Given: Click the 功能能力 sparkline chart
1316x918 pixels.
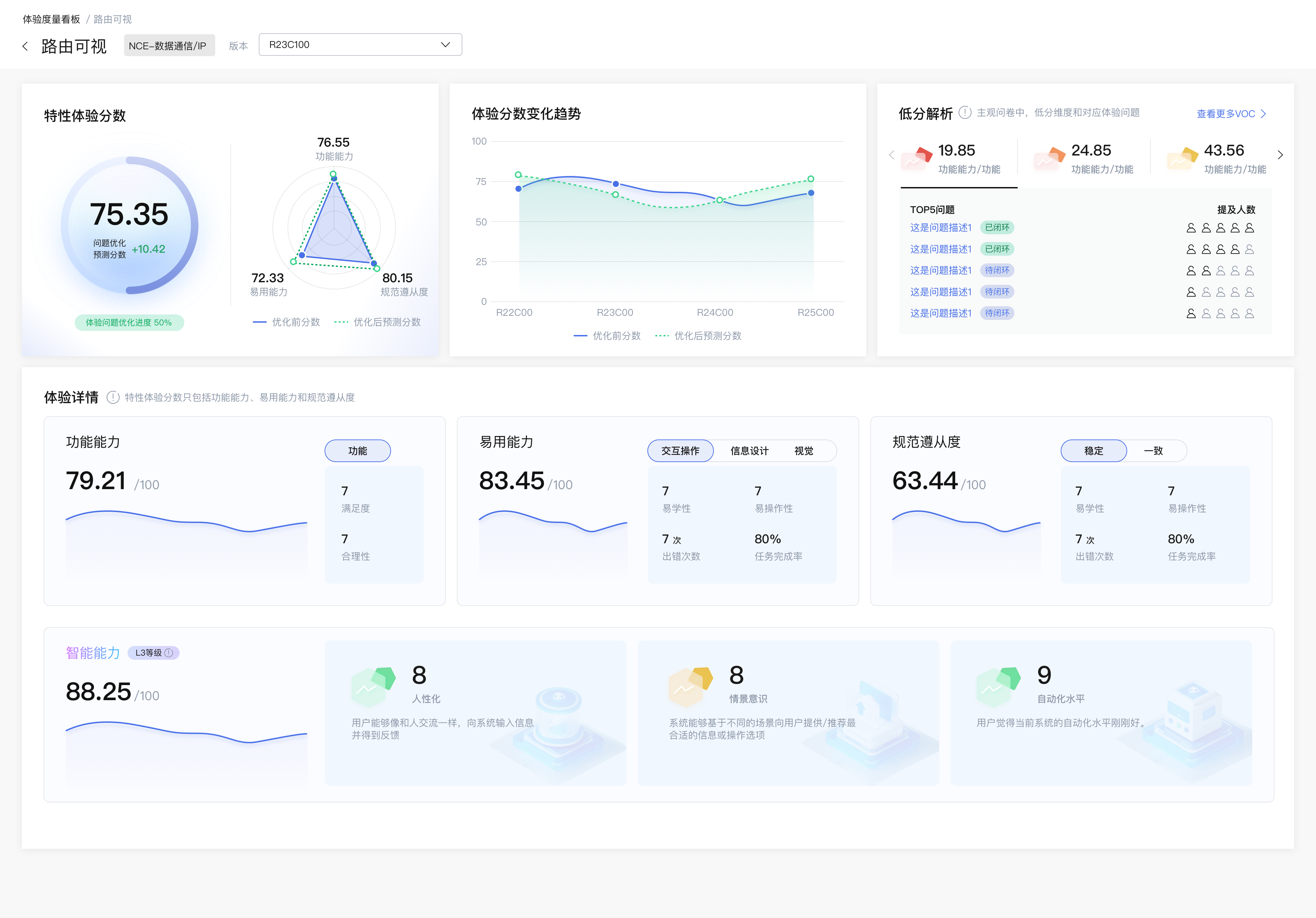Looking at the screenshot, I should coord(186,543).
